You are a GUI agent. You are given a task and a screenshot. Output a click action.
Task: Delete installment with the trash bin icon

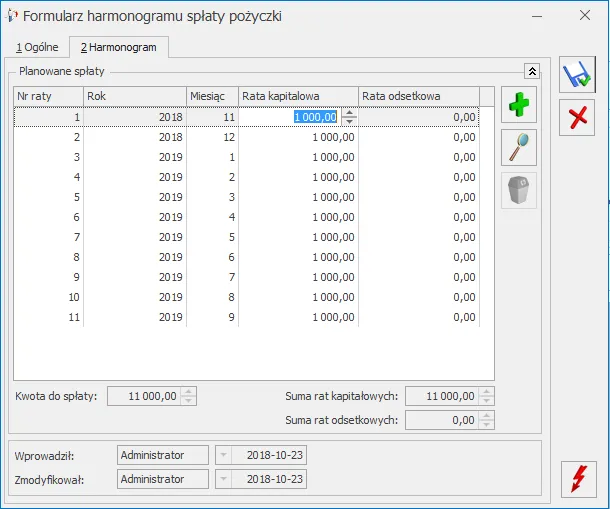pos(519,190)
